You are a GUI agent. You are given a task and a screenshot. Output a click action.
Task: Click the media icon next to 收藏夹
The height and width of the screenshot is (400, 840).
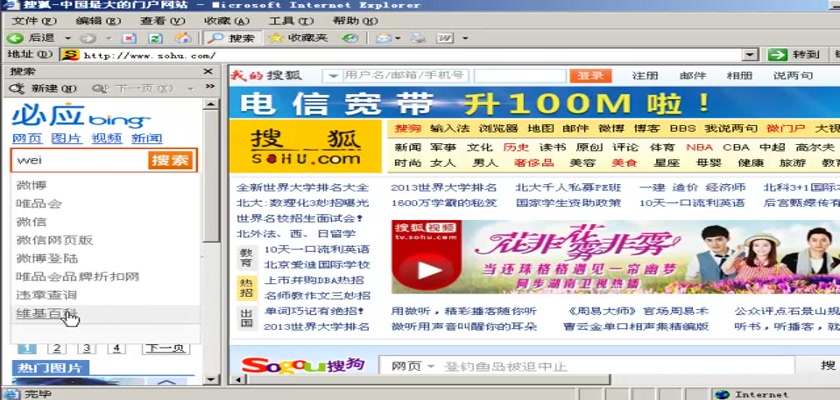point(350,38)
